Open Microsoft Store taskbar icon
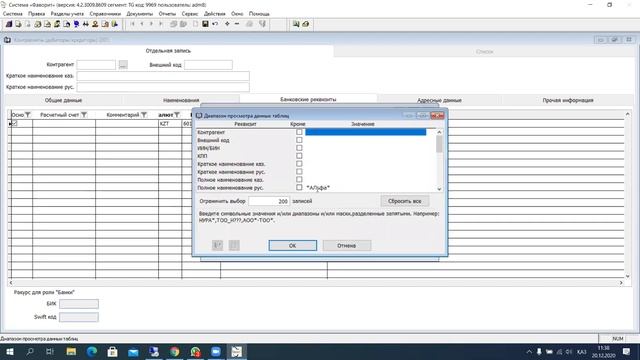 (113, 351)
